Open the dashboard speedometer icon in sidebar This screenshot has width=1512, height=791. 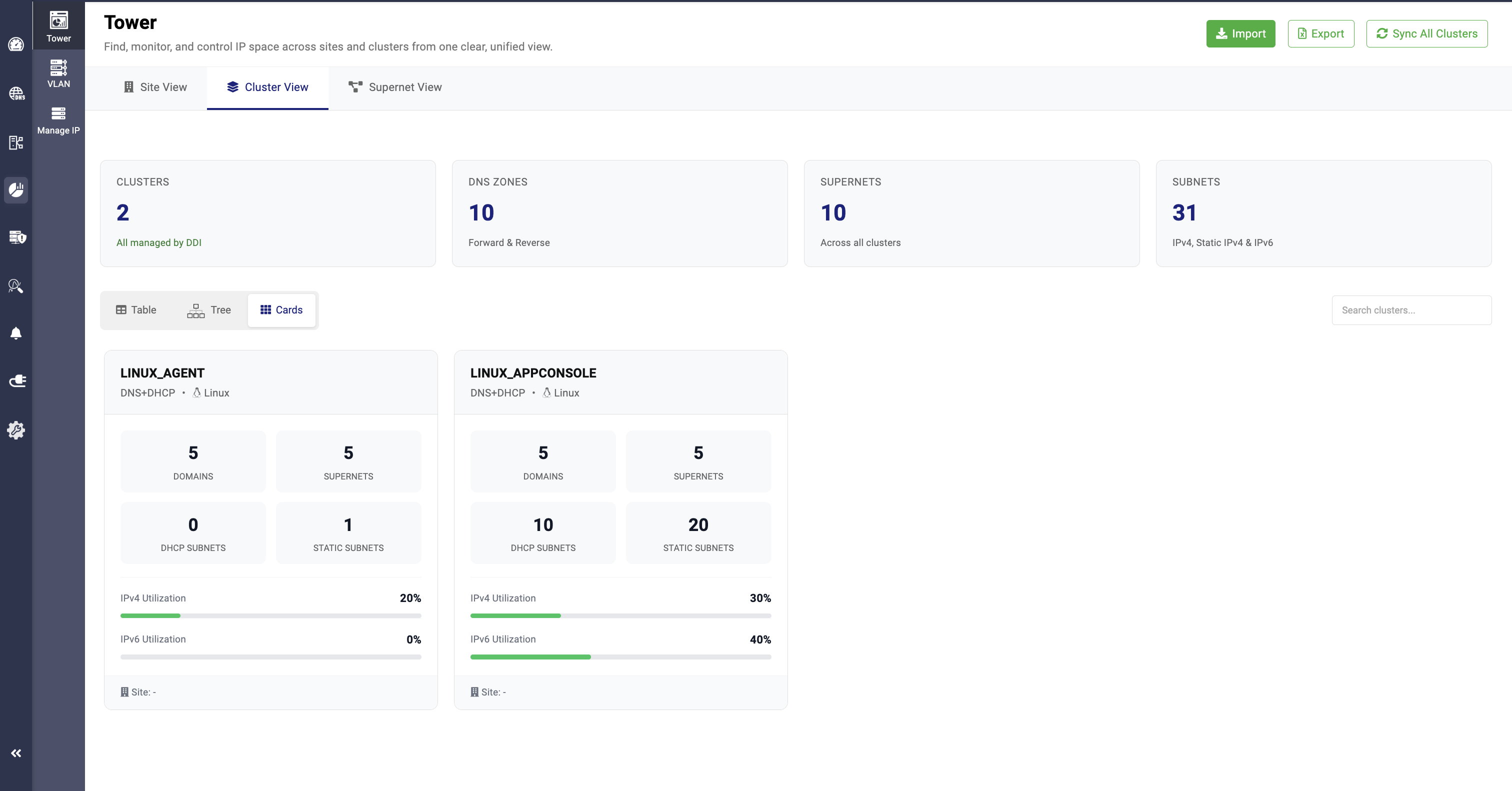tap(16, 44)
